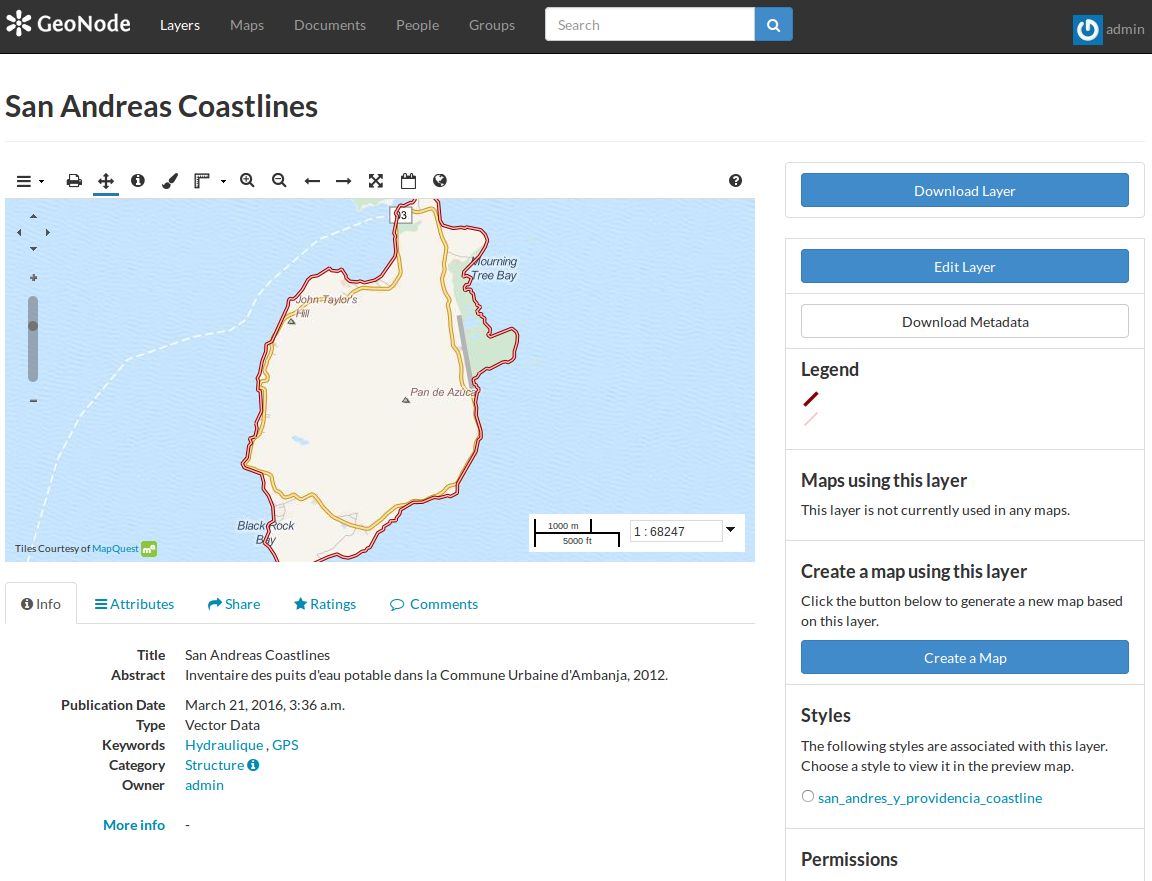Select the san_andres_y_providencia_coastline style radio
Viewport: 1152px width, 881px height.
pyautogui.click(x=807, y=796)
